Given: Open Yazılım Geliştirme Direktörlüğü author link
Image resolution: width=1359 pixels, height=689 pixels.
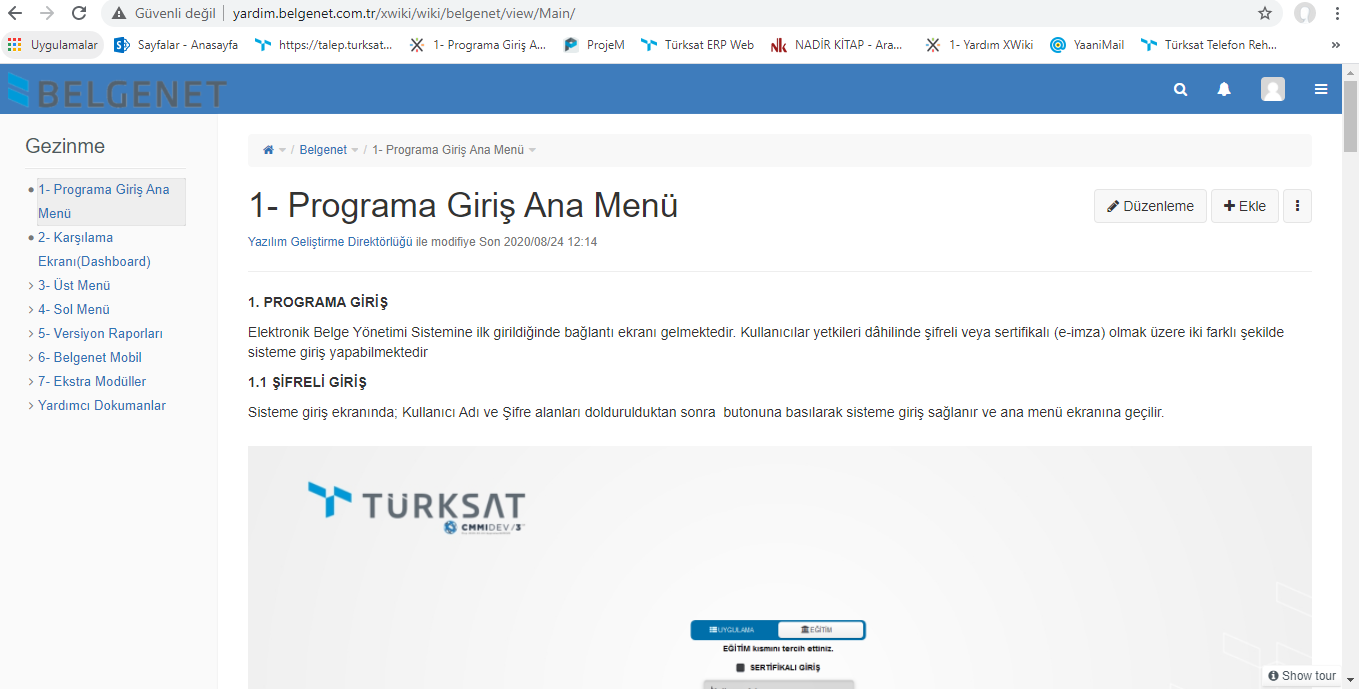Looking at the screenshot, I should point(330,242).
